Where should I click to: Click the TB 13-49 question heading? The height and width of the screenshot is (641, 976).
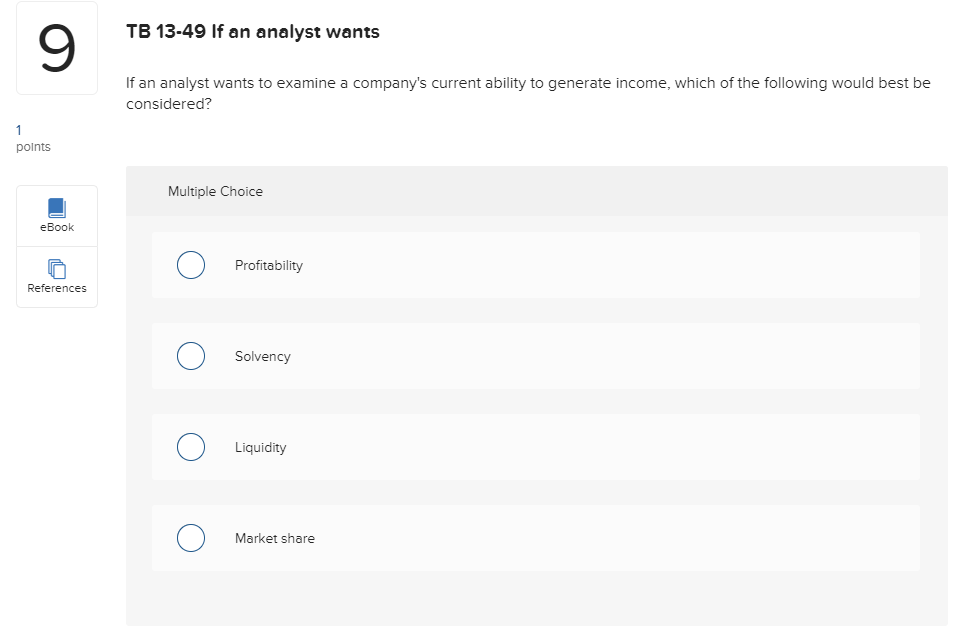(x=253, y=32)
